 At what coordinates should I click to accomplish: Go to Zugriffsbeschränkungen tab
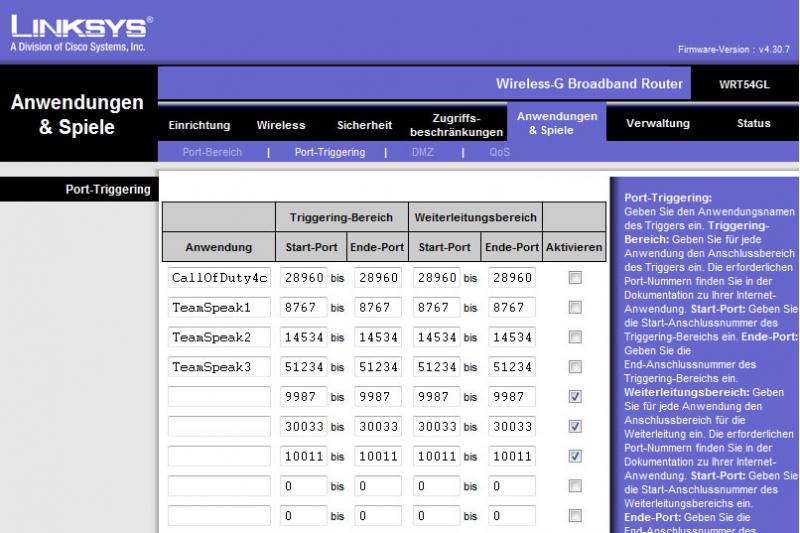(456, 125)
